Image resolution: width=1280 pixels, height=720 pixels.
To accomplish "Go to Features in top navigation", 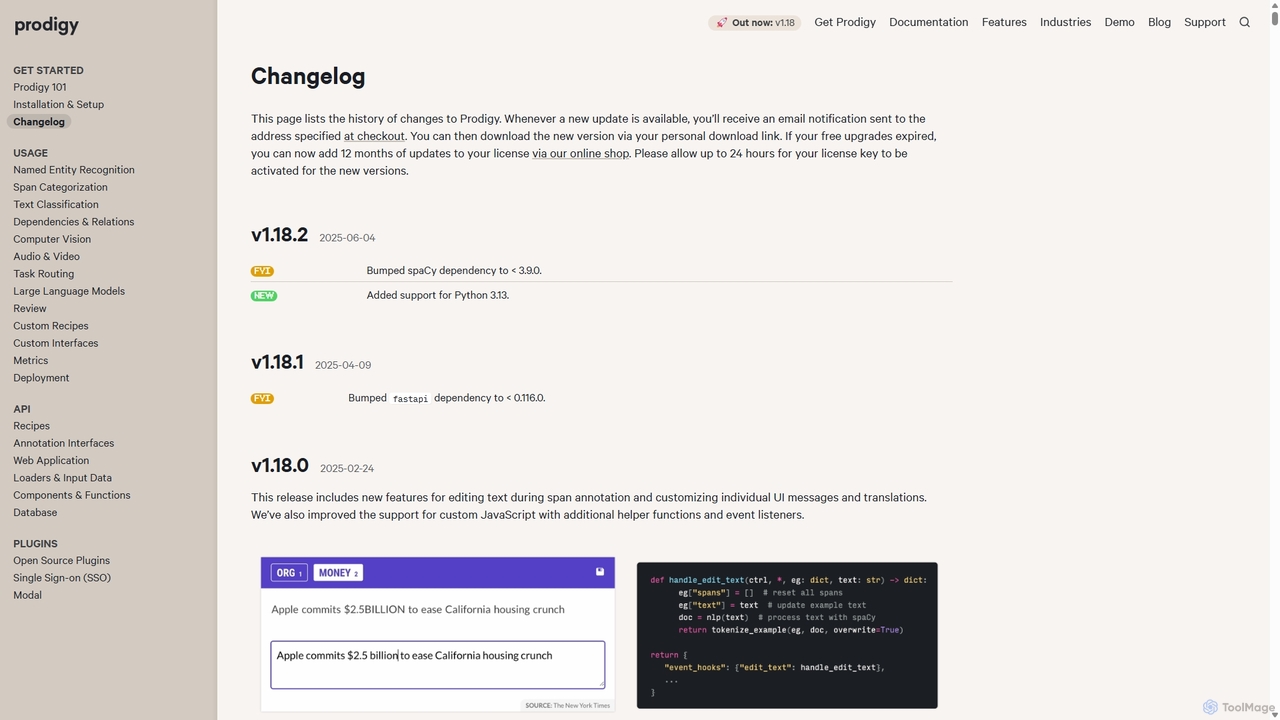I will click(1004, 22).
